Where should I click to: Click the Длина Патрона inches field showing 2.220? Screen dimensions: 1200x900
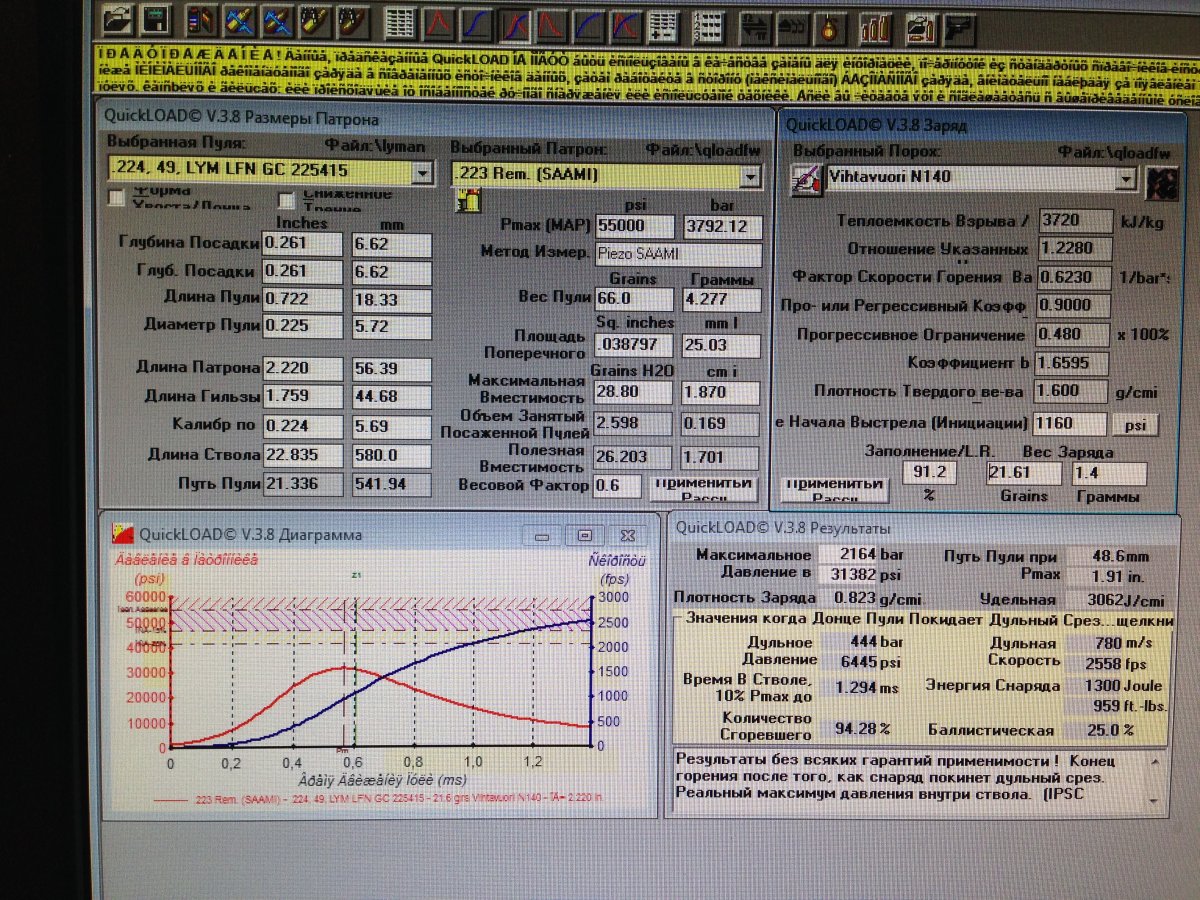pos(303,369)
